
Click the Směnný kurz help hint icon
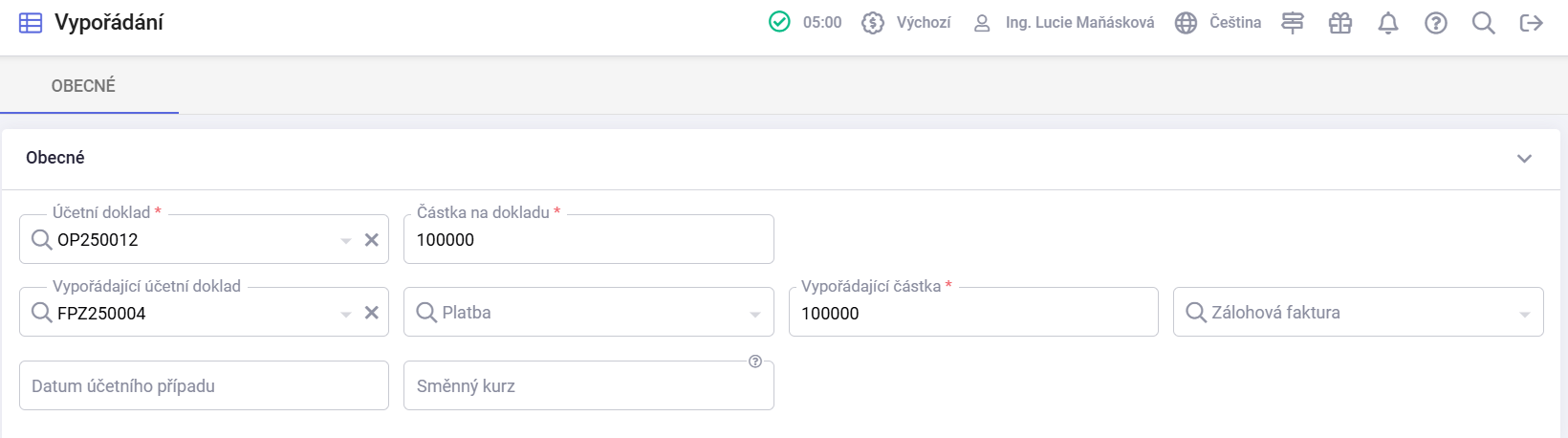tap(755, 361)
